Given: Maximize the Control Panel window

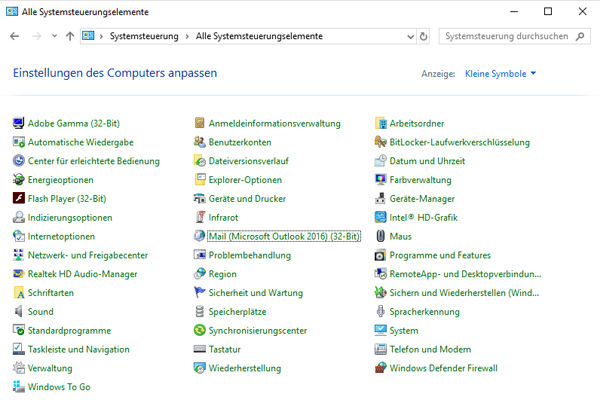Looking at the screenshot, I should [x=548, y=11].
